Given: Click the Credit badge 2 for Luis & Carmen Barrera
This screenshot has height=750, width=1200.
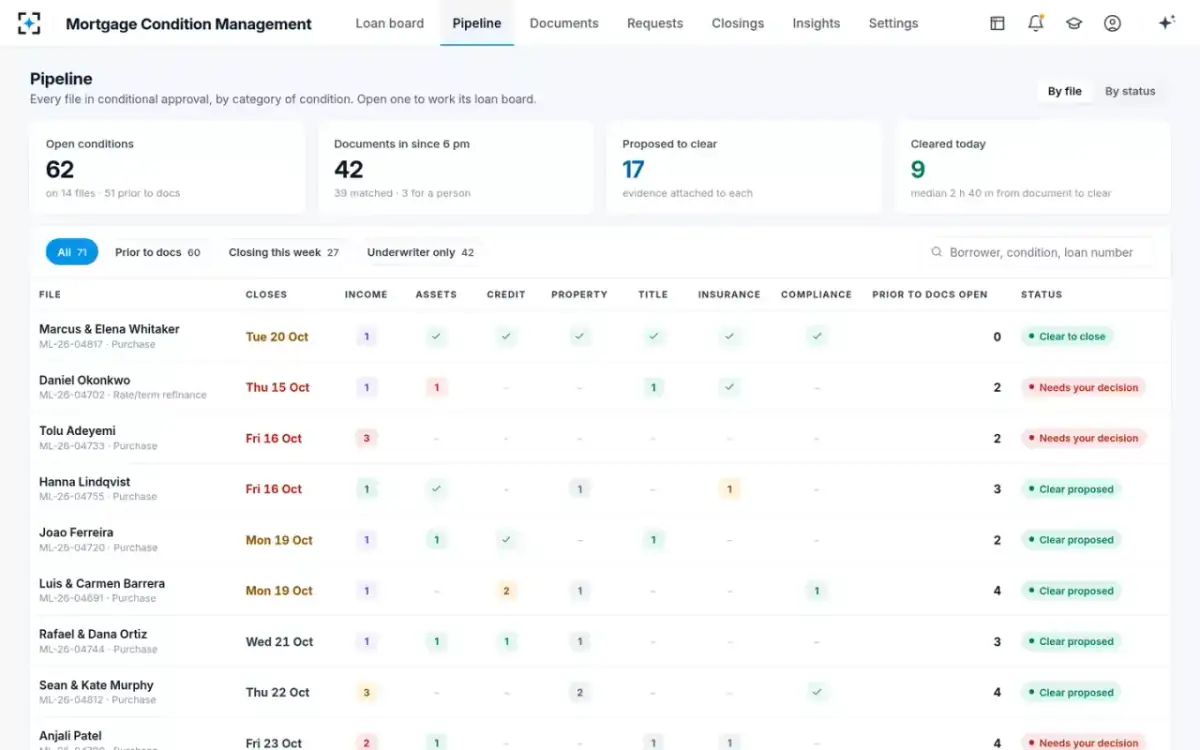Looking at the screenshot, I should coord(506,591).
